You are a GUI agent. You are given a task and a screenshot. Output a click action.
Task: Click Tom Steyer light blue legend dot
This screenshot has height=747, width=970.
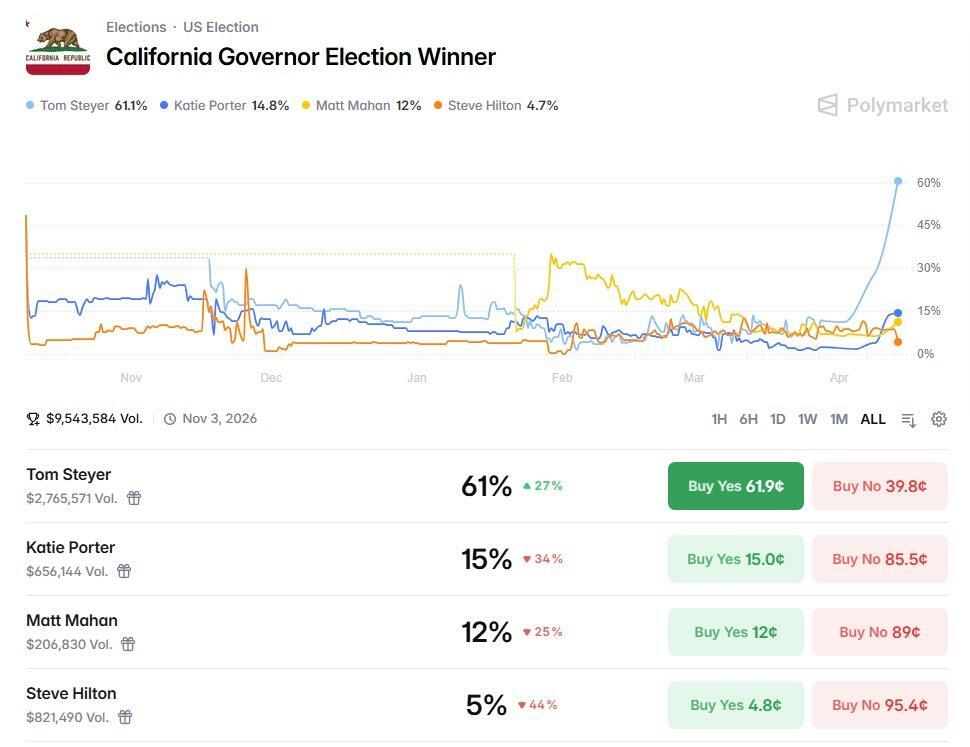pos(30,105)
